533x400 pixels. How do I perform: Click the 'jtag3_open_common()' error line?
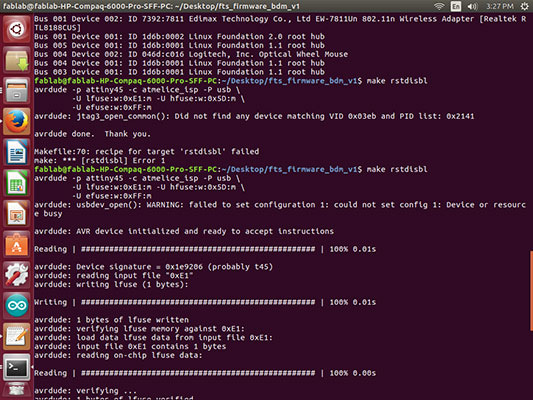(x=254, y=116)
